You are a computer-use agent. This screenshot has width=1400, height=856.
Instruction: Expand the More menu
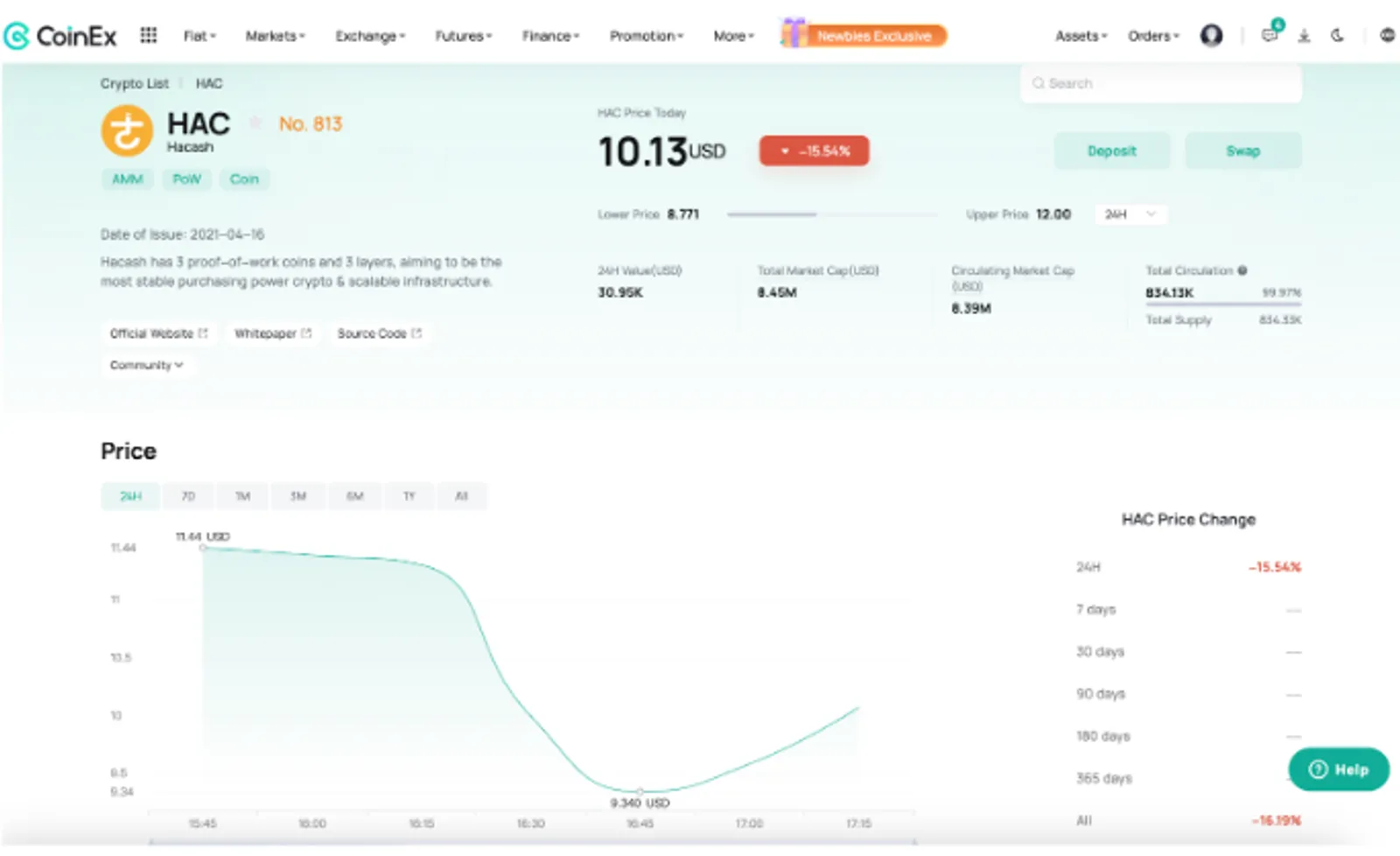[x=733, y=36]
